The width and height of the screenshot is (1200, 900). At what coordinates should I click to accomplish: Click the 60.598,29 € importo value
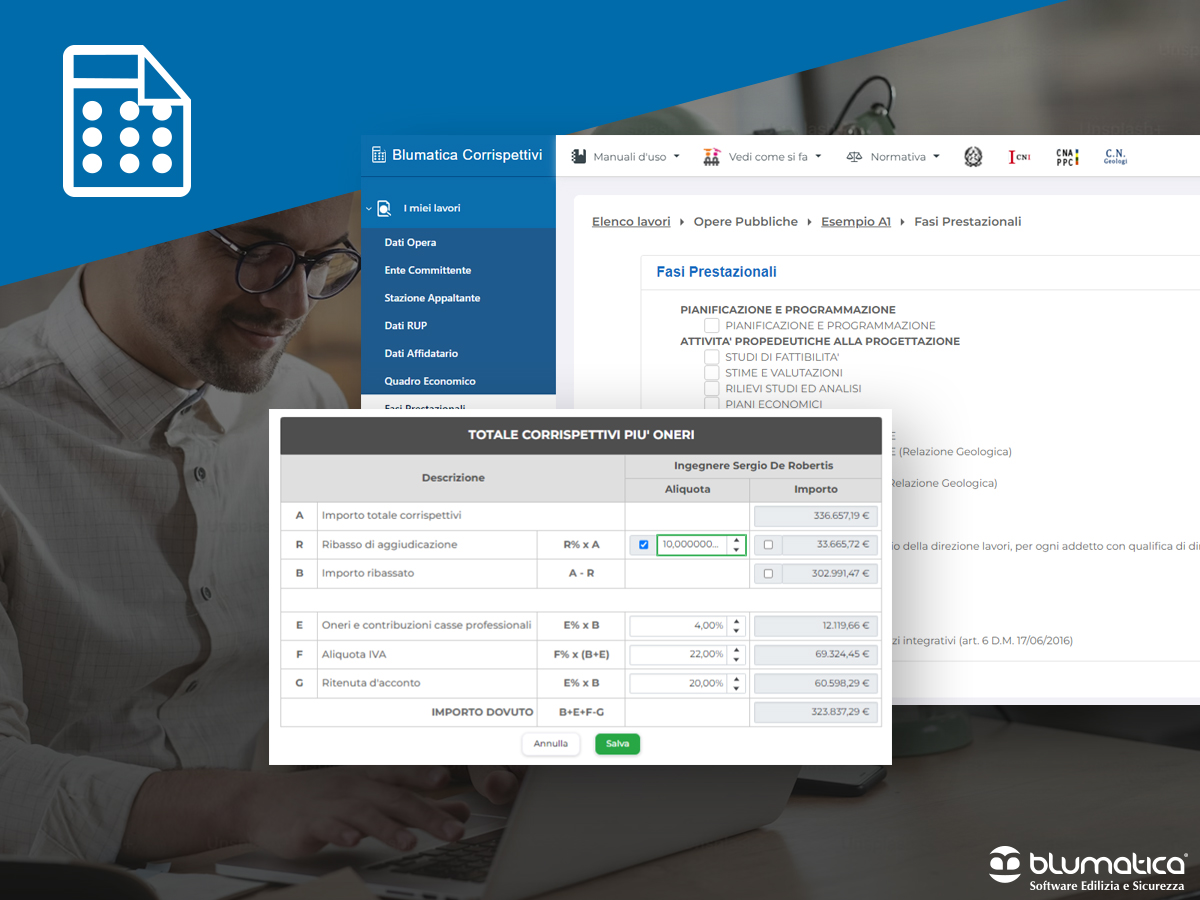pos(815,683)
